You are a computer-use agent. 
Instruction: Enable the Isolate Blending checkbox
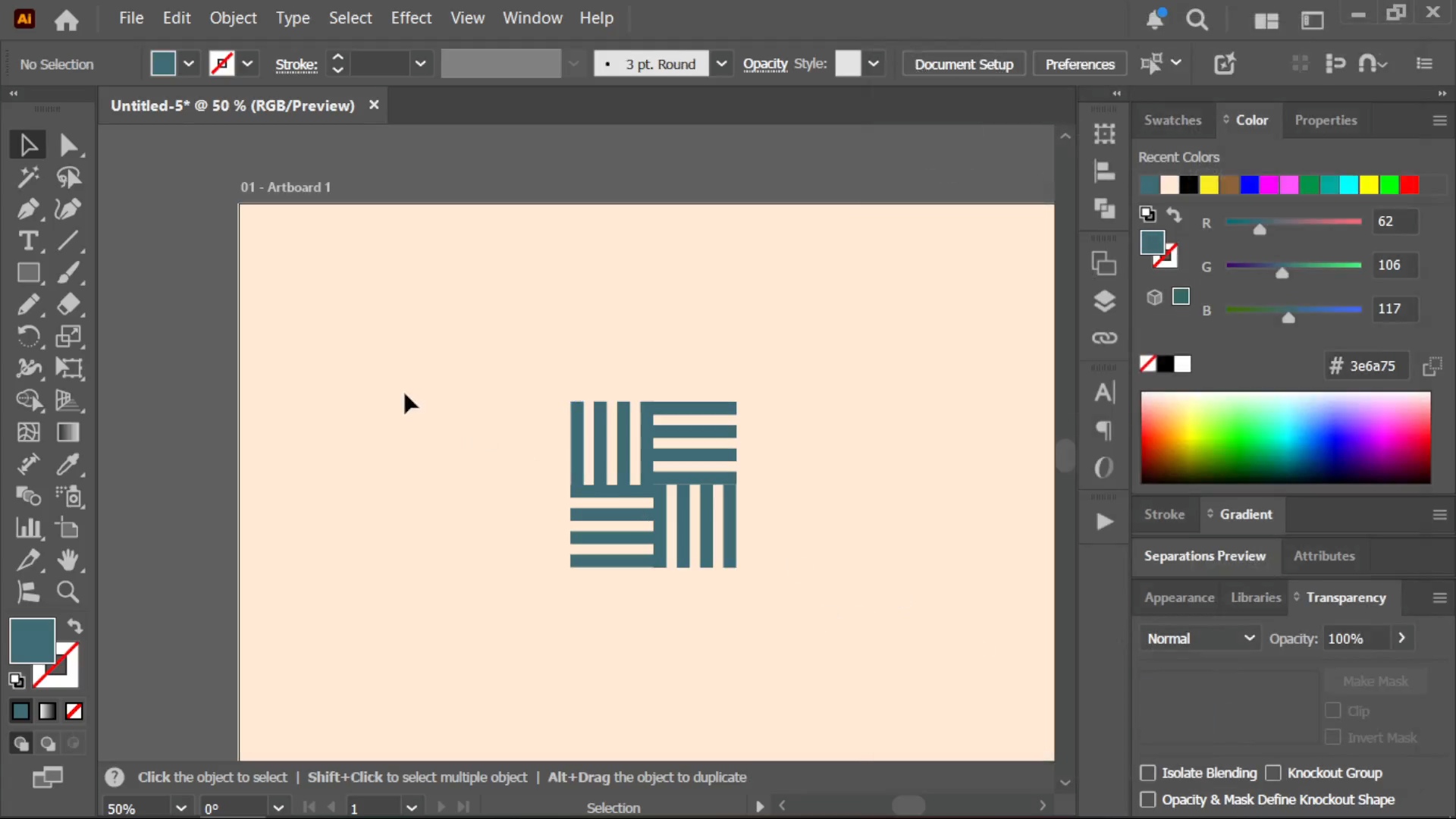[1148, 773]
